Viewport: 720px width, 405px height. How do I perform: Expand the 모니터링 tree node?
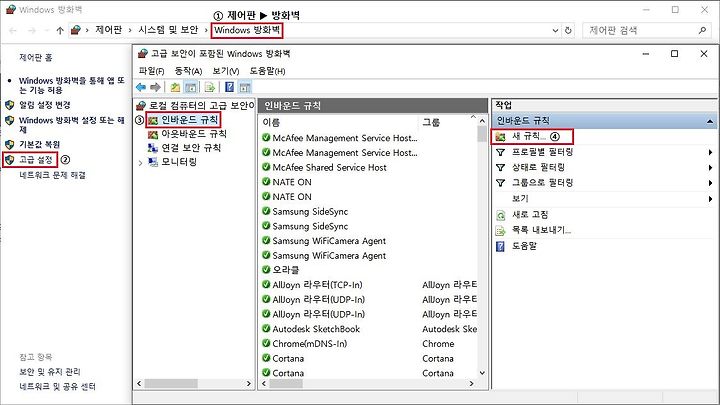click(x=141, y=163)
